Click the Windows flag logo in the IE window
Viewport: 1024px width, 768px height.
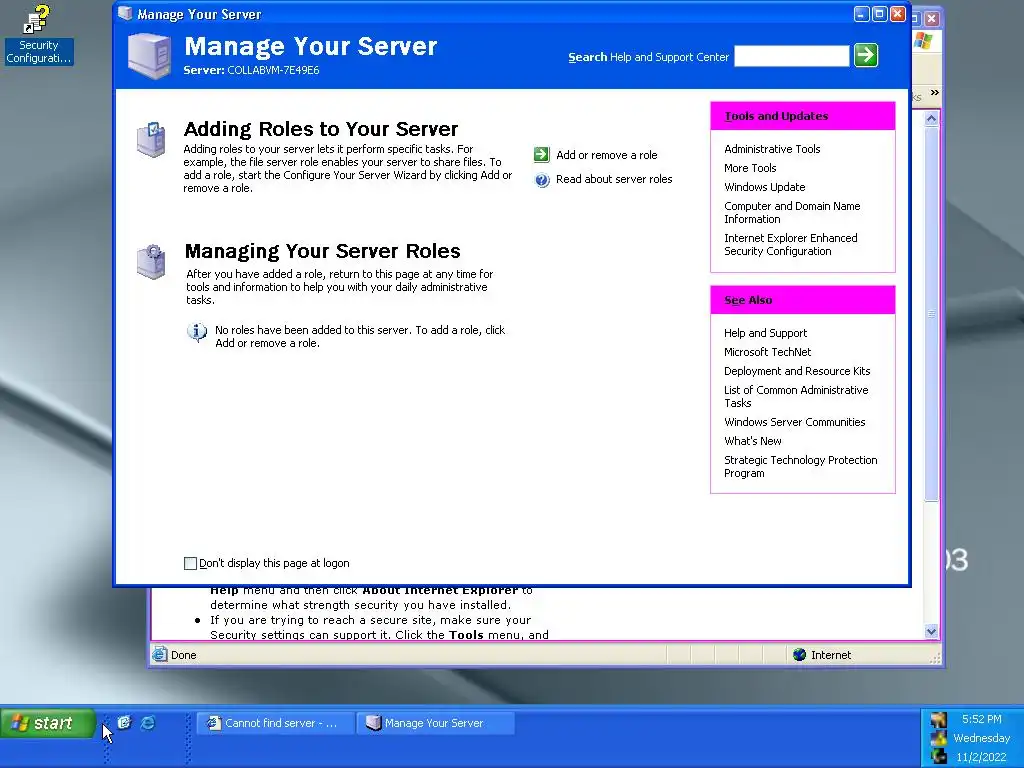click(x=923, y=42)
